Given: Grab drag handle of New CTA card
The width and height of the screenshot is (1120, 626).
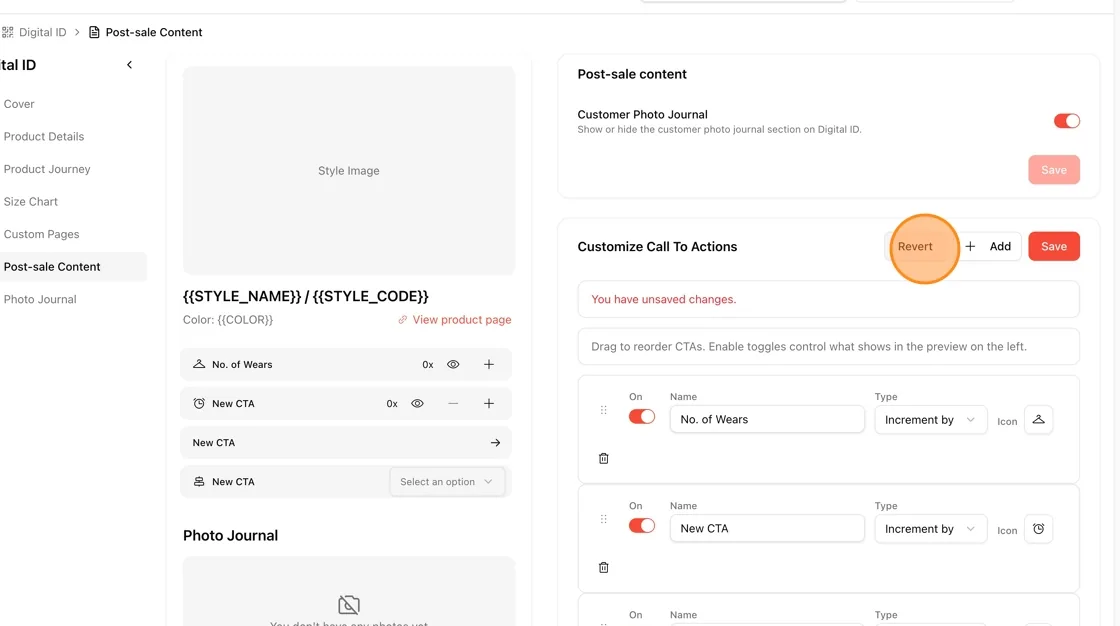Looking at the screenshot, I should click(x=604, y=520).
